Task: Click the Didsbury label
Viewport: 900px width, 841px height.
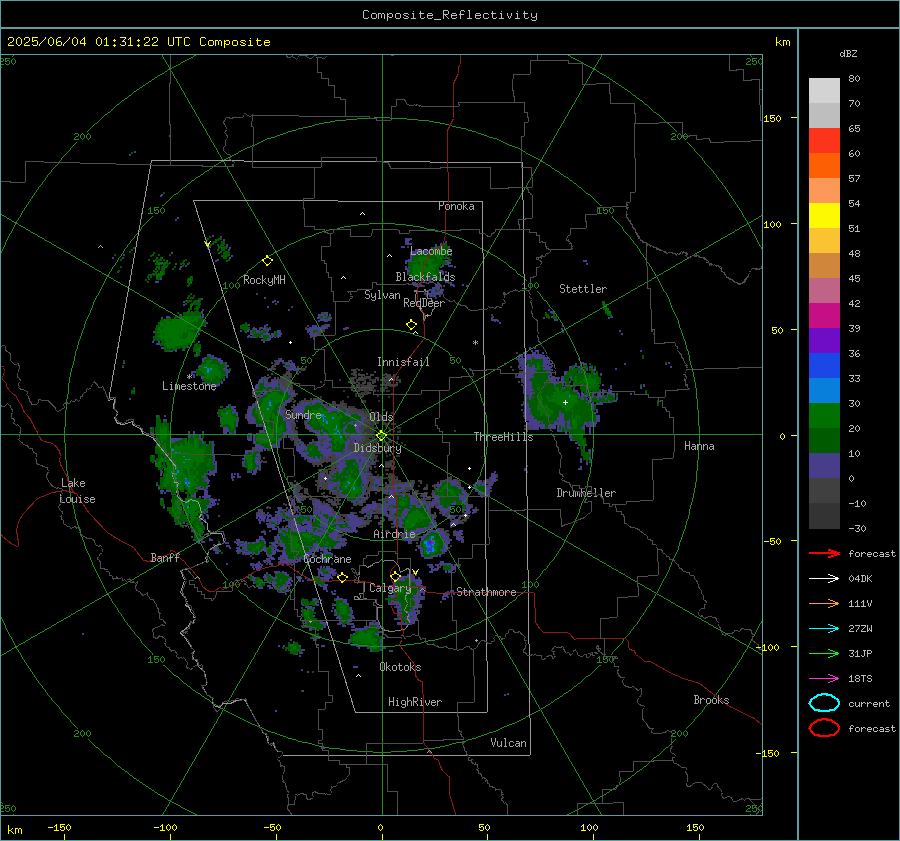Action: [x=377, y=448]
